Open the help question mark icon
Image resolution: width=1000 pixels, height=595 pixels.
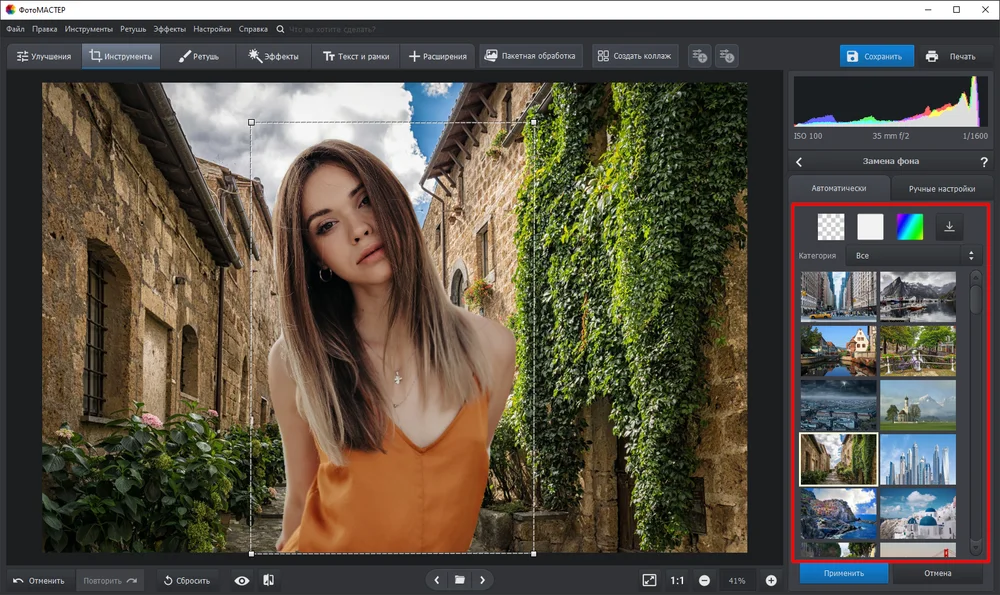(x=983, y=162)
